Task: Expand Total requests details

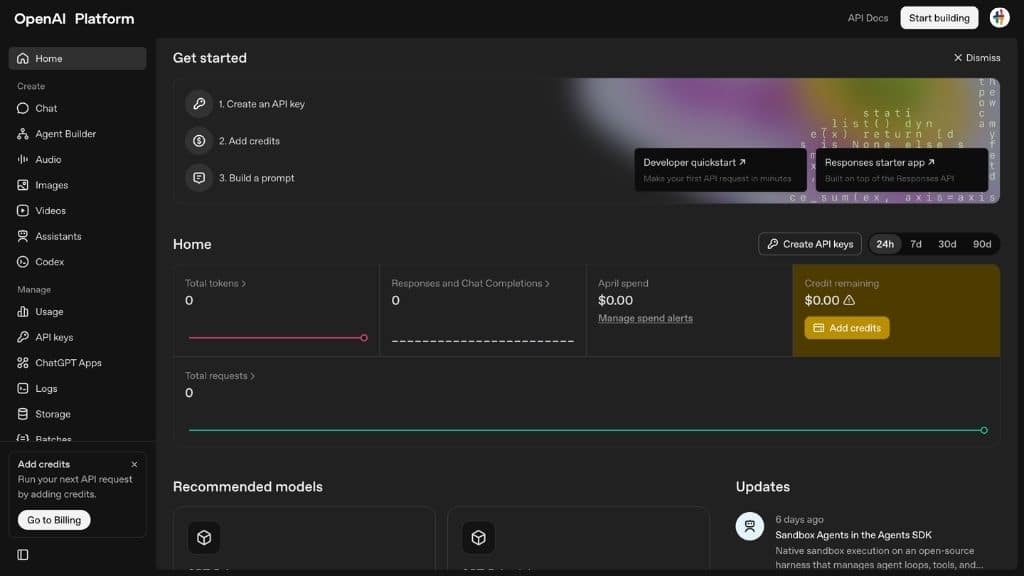Action: [219, 376]
